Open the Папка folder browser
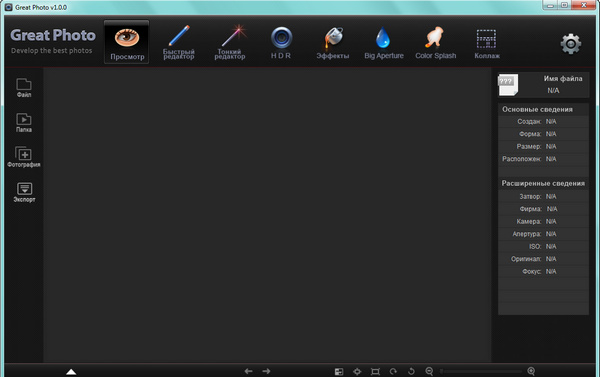 pos(24,122)
